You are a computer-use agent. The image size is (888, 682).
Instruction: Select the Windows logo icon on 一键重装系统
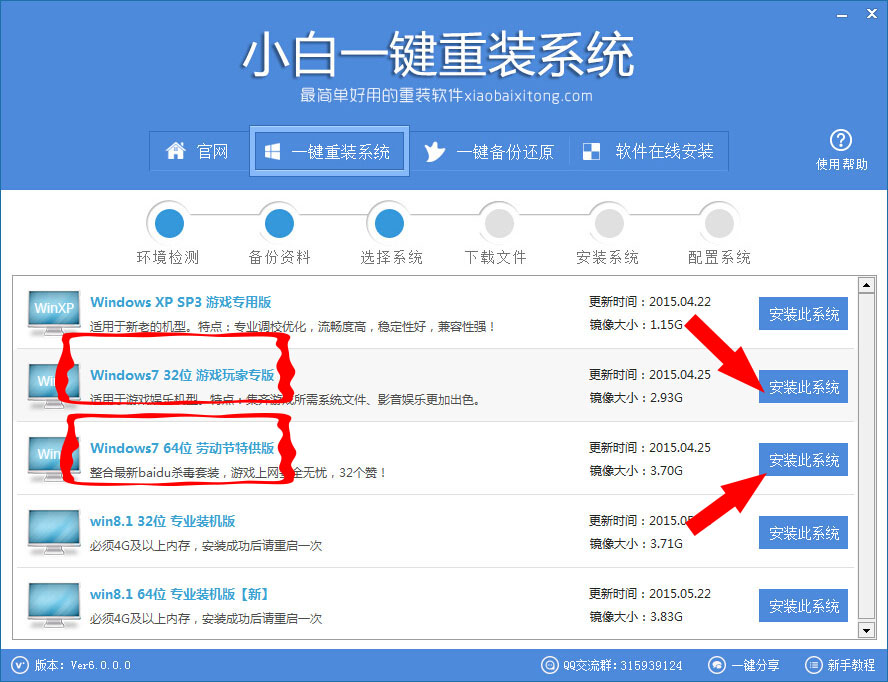click(x=271, y=150)
